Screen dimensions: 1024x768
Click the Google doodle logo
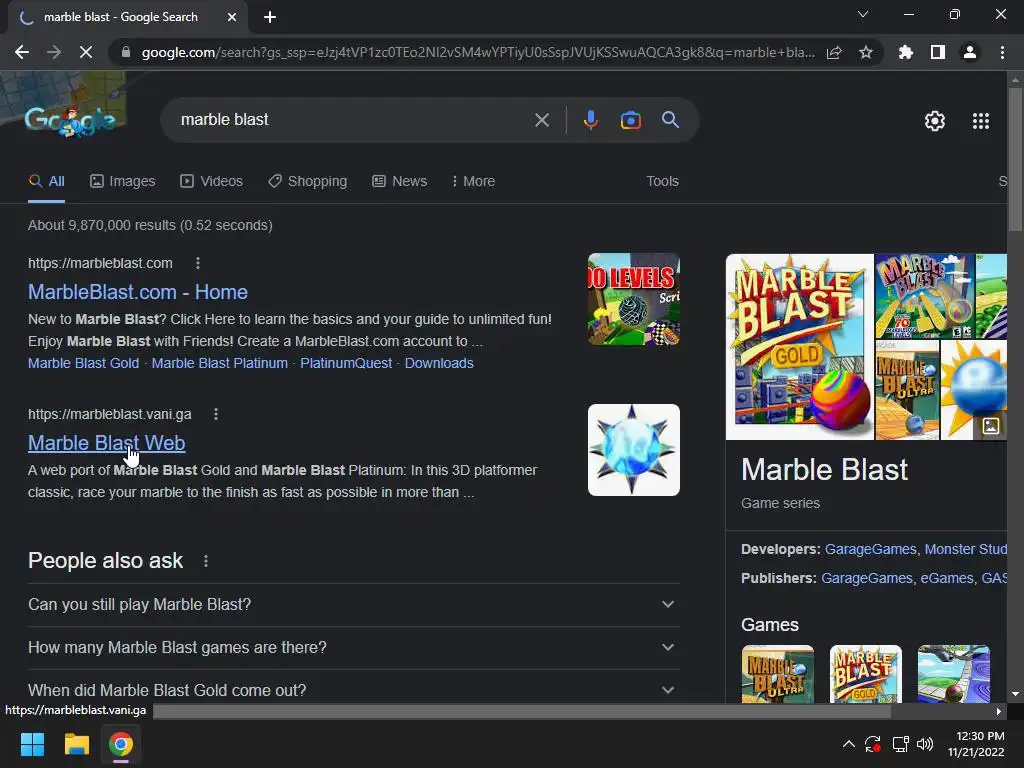(71, 120)
